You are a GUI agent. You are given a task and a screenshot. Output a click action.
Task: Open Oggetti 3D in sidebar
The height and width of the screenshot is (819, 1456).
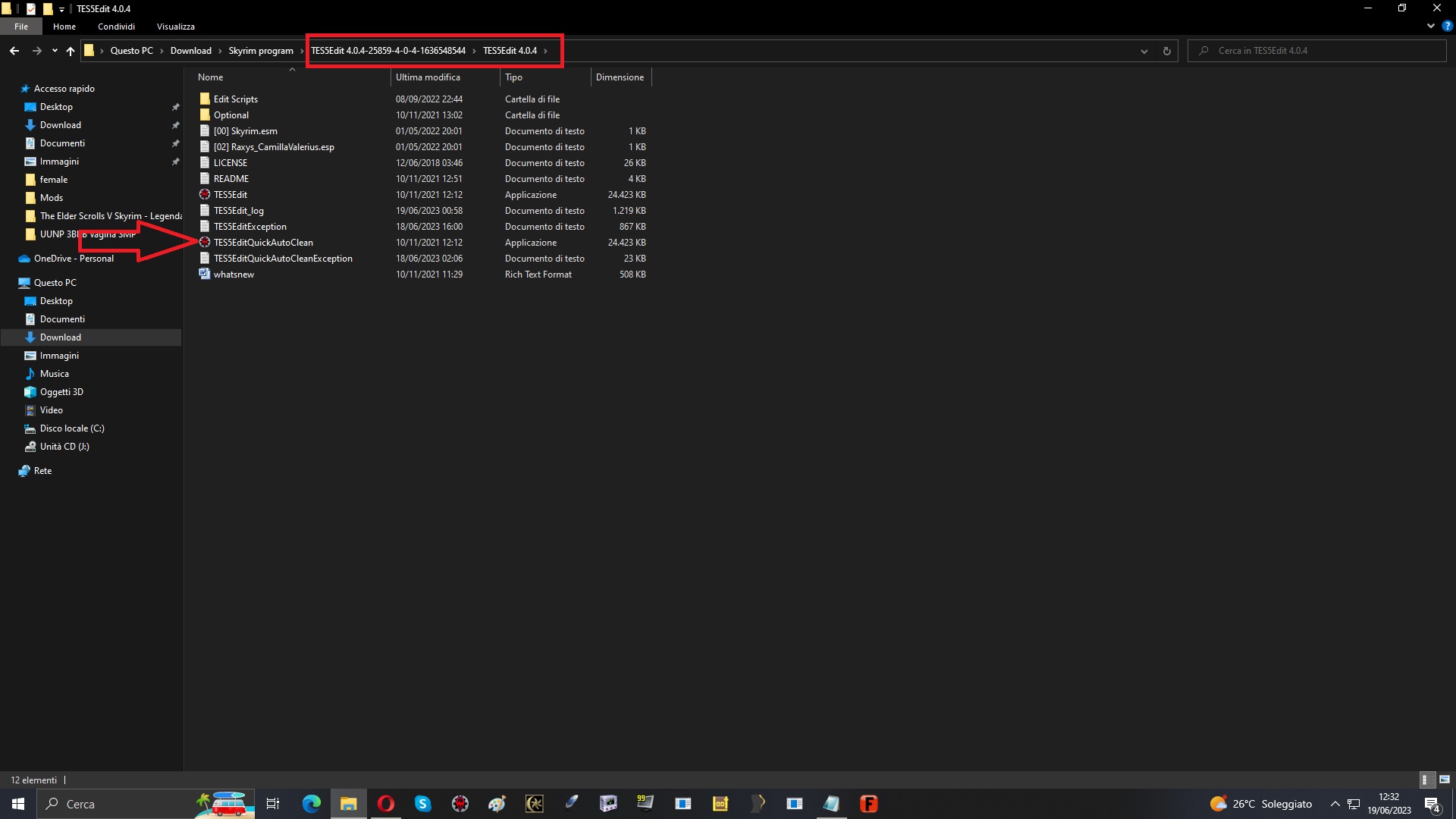61,392
